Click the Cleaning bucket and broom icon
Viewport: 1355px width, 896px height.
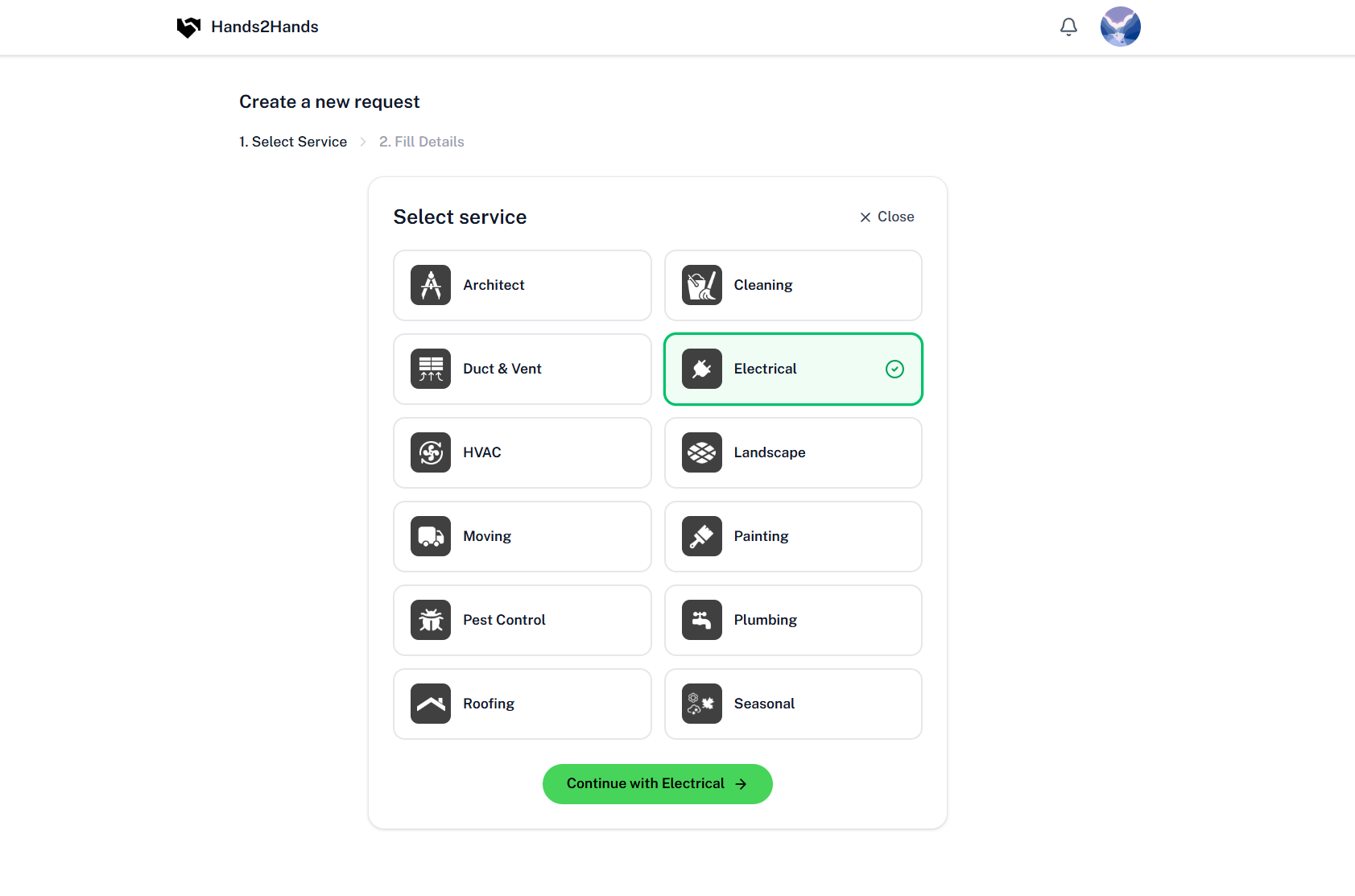(x=702, y=285)
